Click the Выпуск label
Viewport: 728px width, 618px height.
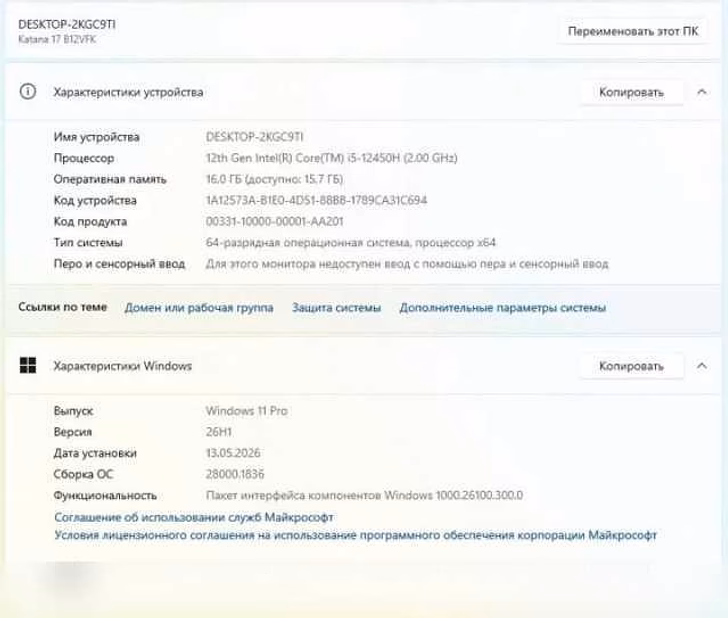73,411
